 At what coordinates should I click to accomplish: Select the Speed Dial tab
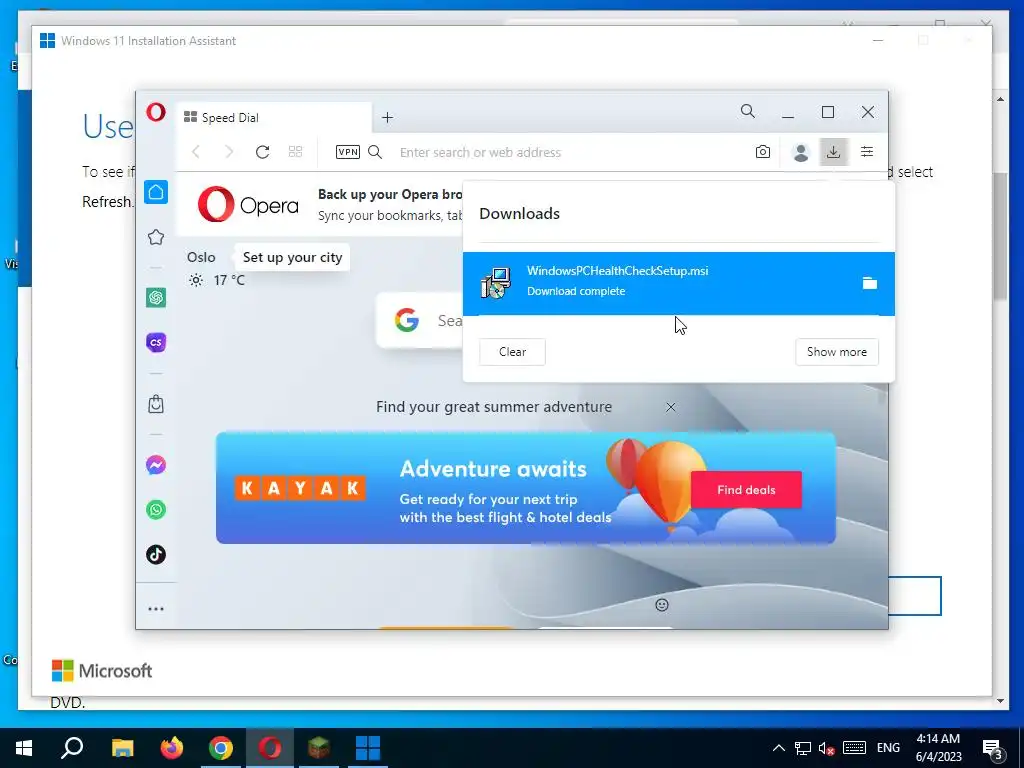coord(274,118)
